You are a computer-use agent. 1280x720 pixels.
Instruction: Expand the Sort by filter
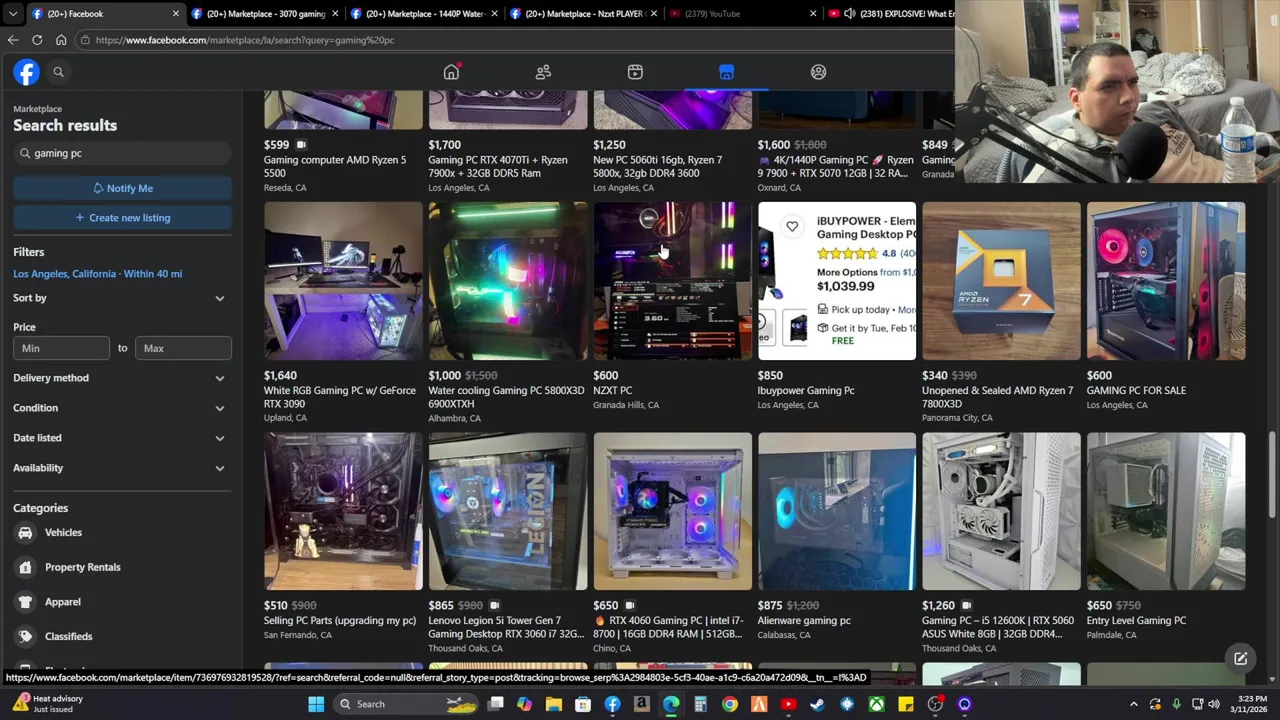pyautogui.click(x=122, y=298)
